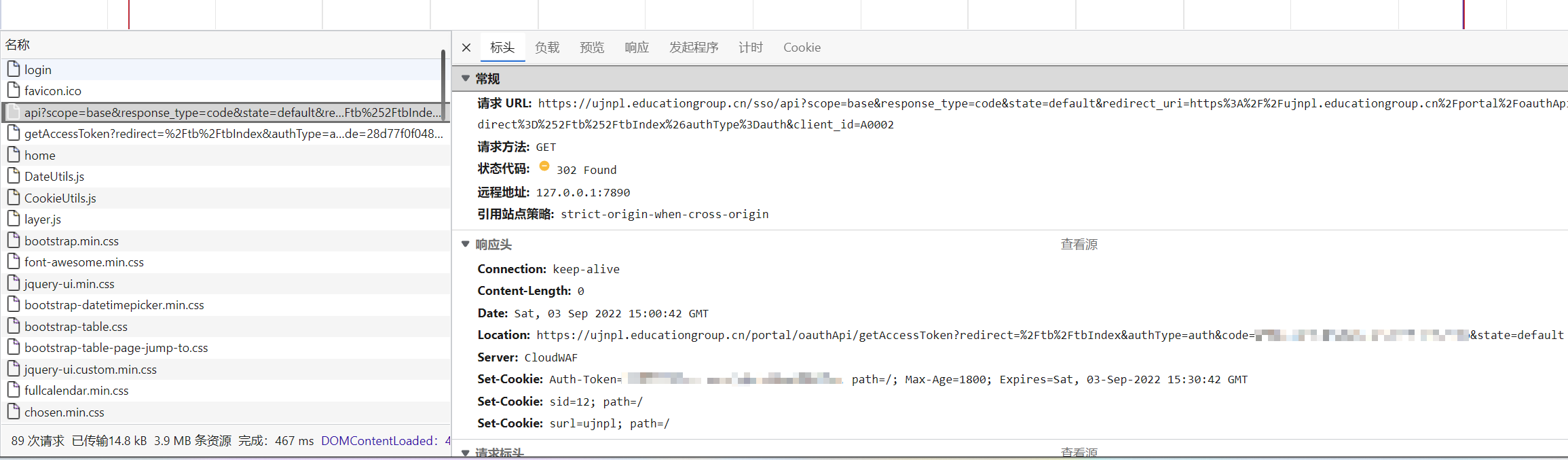Click the layer.js file icon
The height and width of the screenshot is (460, 1568).
click(14, 219)
